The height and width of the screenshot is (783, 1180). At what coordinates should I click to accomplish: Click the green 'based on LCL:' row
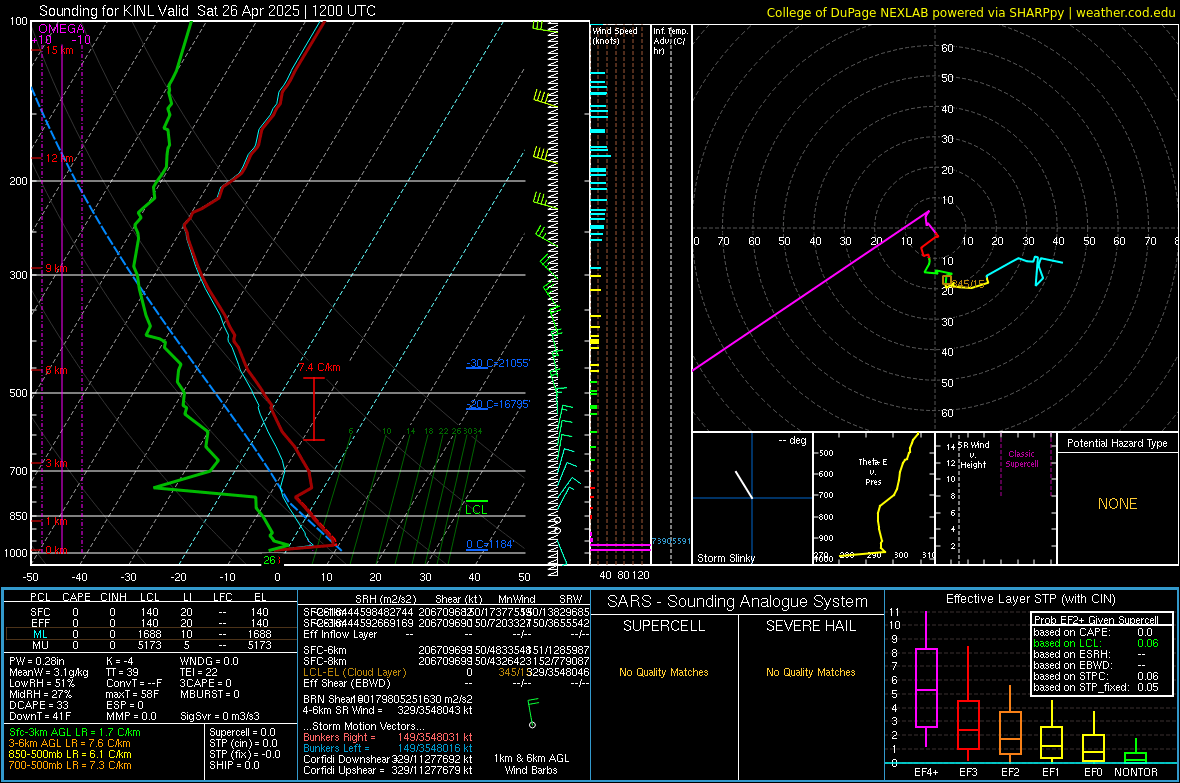(x=1096, y=643)
